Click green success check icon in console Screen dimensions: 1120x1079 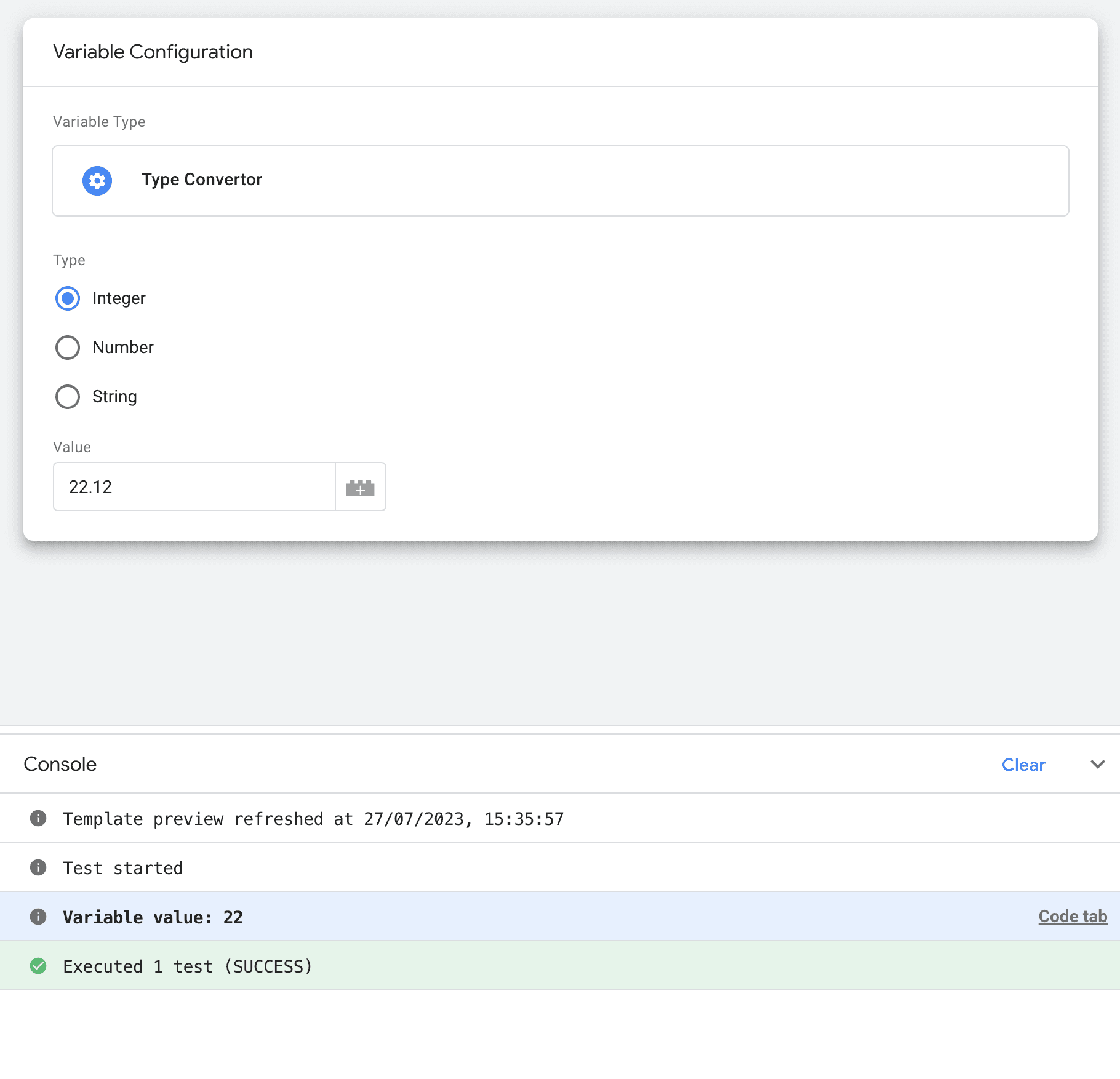click(38, 966)
